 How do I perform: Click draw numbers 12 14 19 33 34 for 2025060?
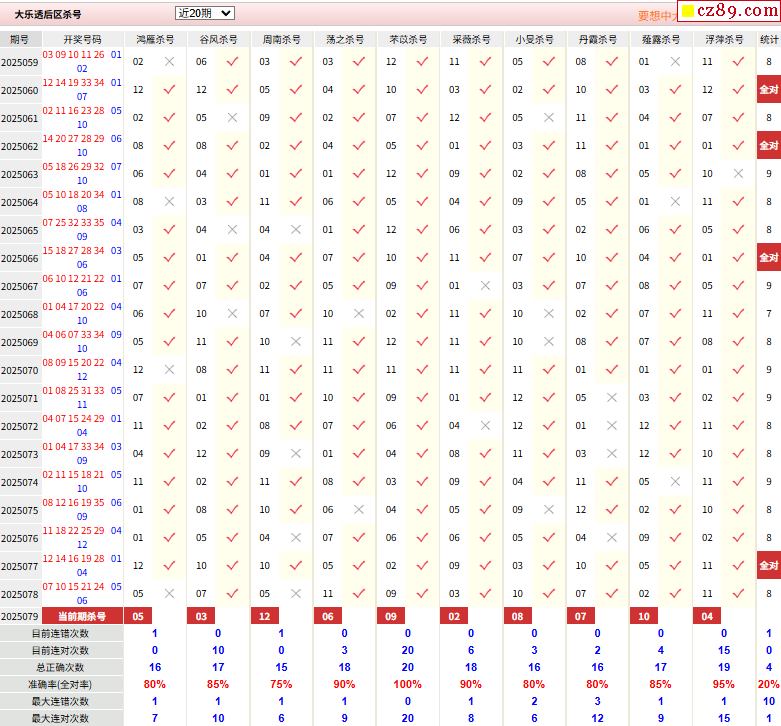pos(73,83)
